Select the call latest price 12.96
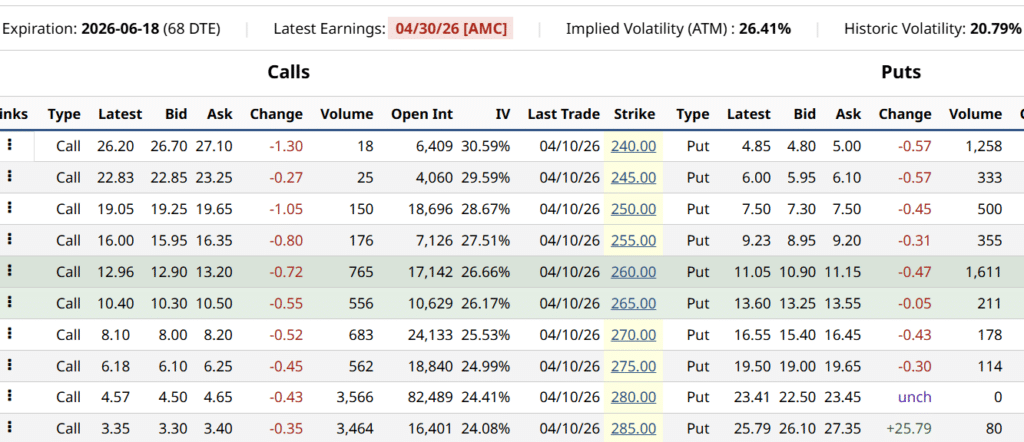 pos(116,271)
